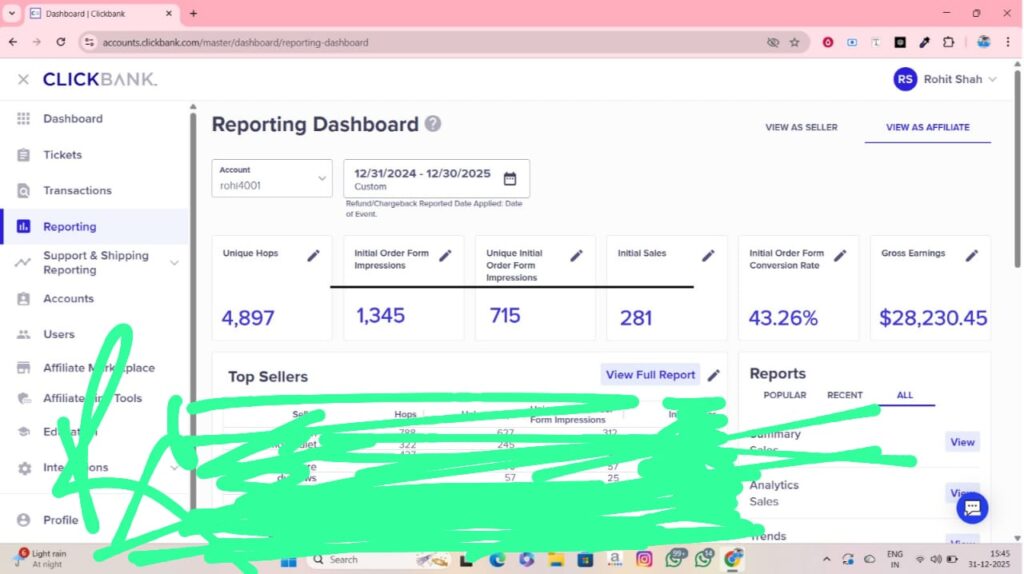Edit the Gross Earnings metric tile

coord(971,256)
